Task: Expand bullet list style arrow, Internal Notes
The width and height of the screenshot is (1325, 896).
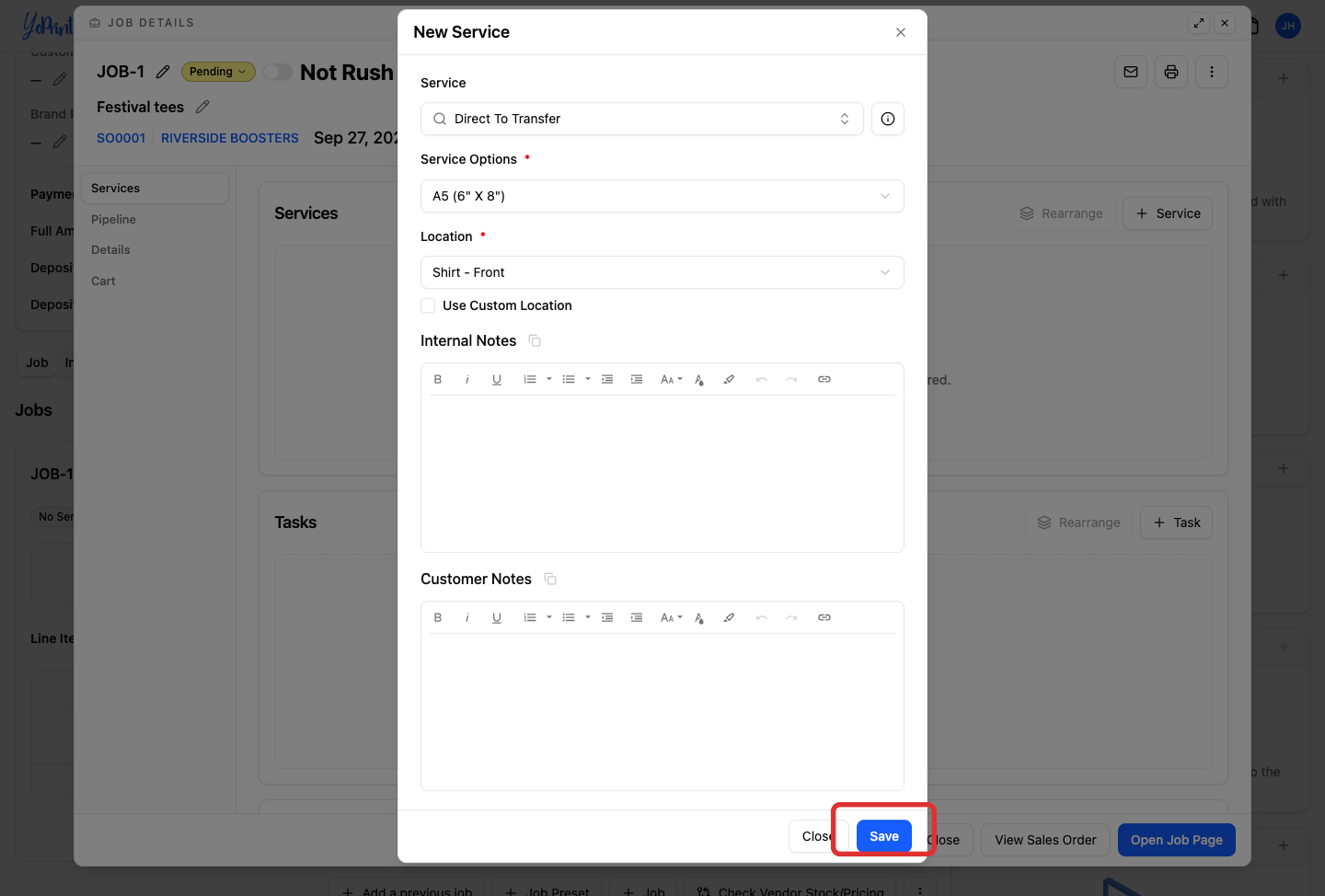Action: 588,379
